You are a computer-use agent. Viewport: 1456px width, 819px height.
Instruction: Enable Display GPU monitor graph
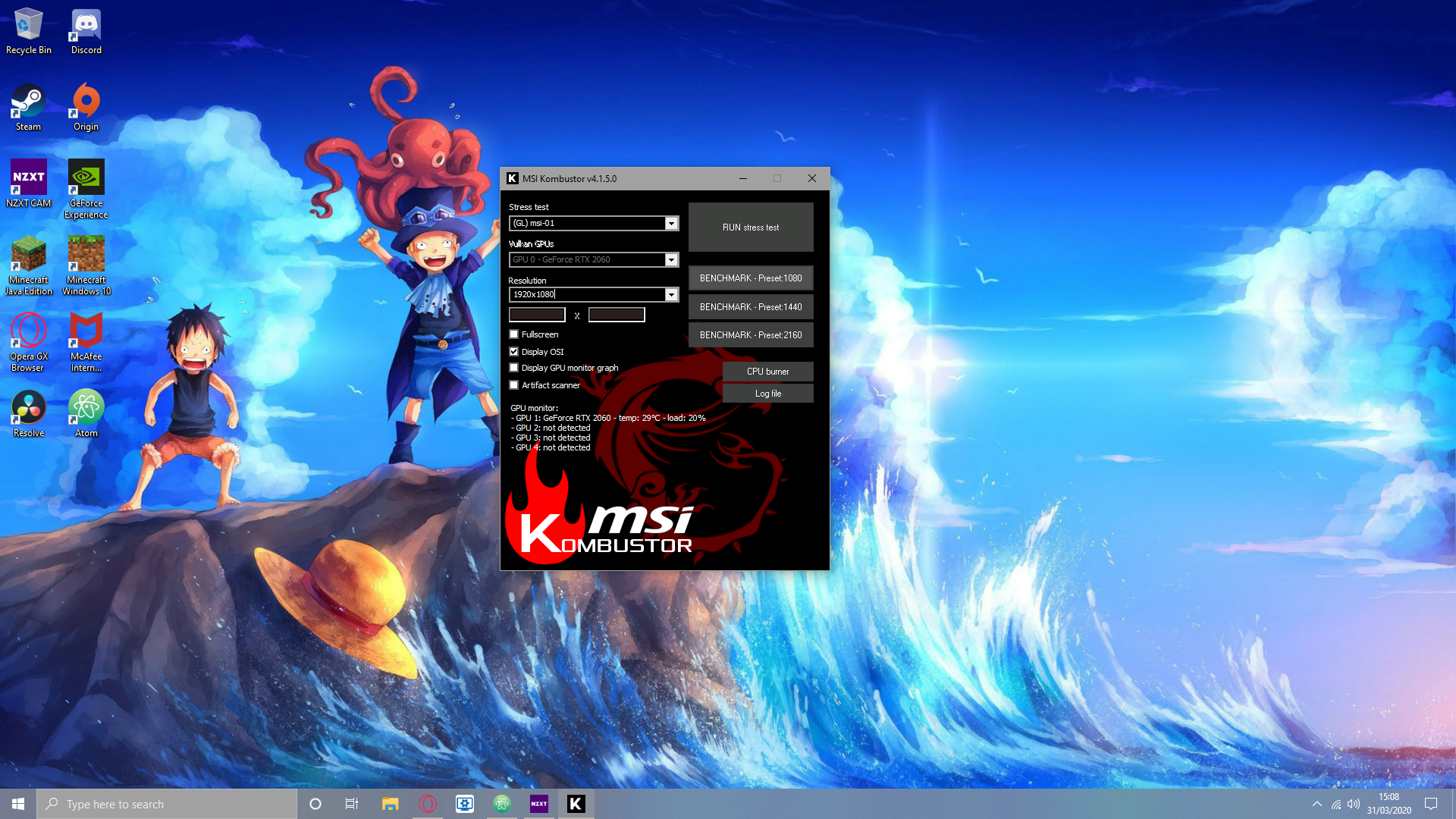[x=514, y=368]
